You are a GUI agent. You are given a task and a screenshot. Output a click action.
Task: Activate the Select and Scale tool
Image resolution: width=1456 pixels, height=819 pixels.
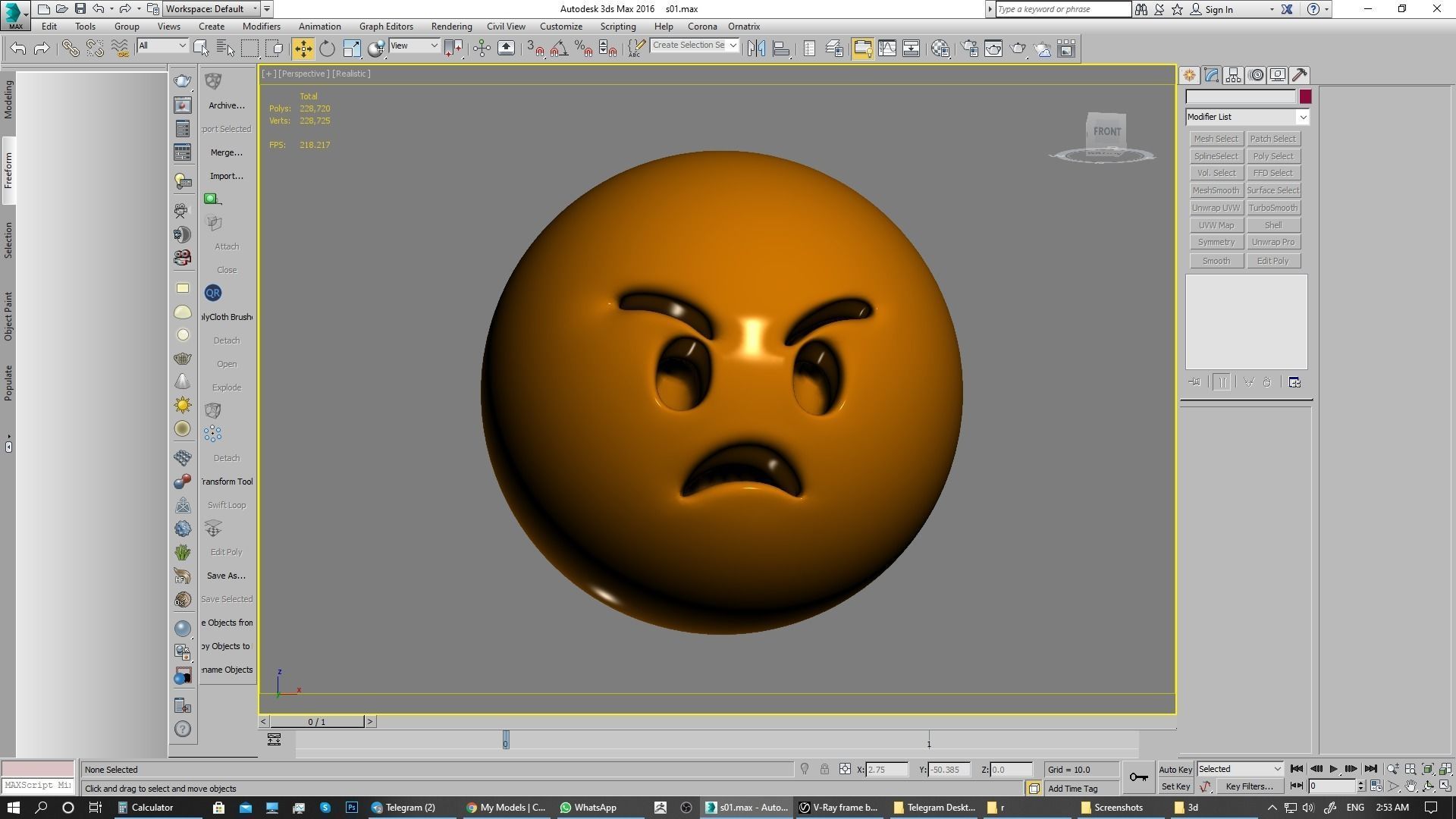pos(351,49)
